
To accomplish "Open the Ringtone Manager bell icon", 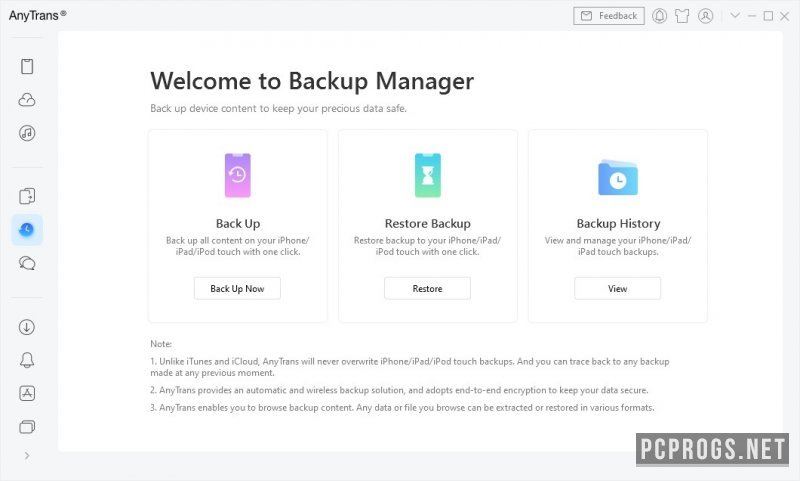I will 27,360.
